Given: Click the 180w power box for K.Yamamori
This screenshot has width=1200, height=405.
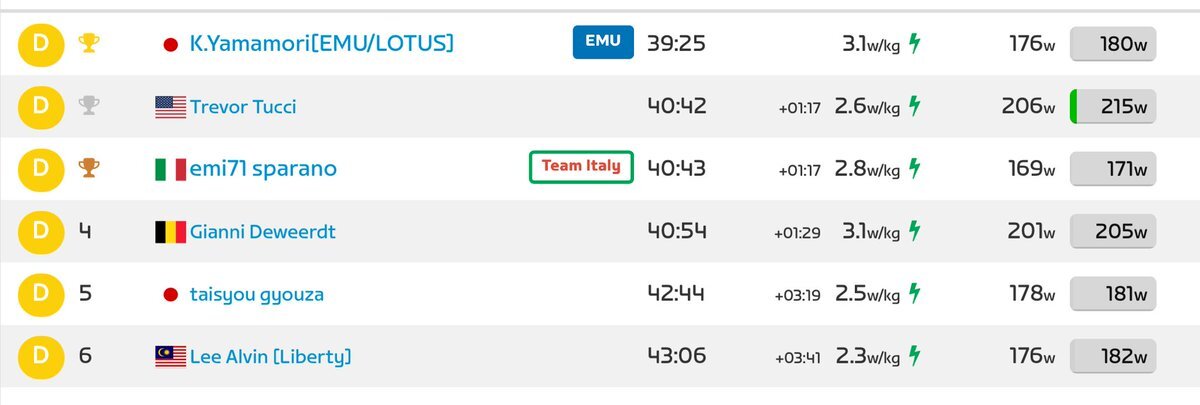Looking at the screenshot, I should click(1113, 44).
